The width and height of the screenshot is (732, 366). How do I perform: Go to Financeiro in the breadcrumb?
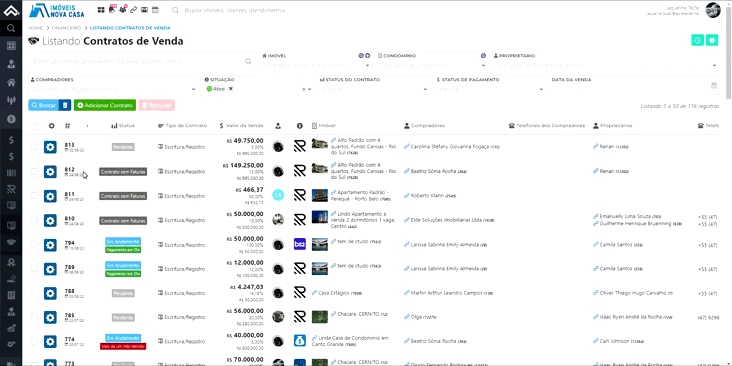click(66, 28)
